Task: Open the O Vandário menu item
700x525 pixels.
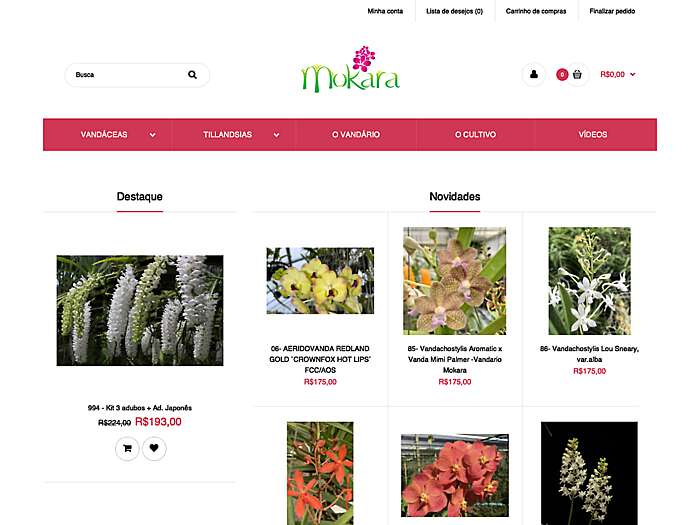Action: [356, 134]
